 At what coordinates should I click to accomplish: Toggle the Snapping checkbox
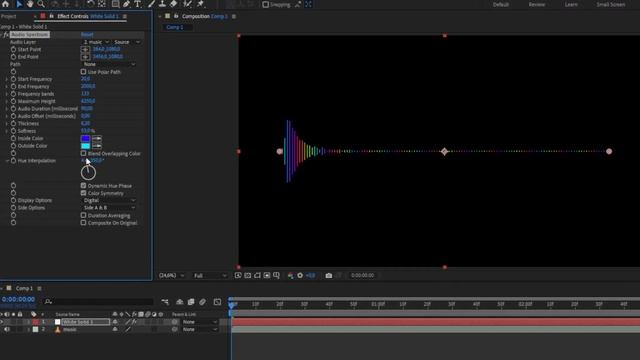pyautogui.click(x=266, y=4)
